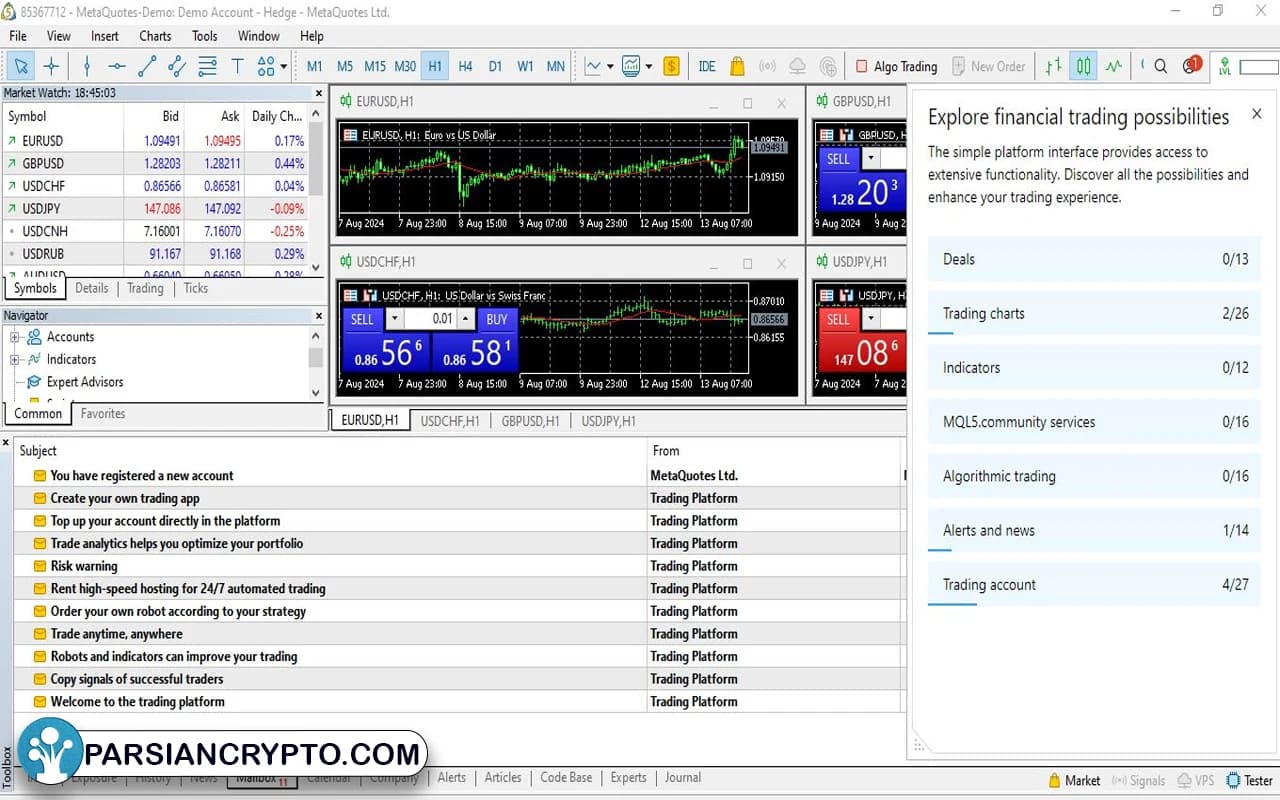Close the Market Watch panel
Screen dimensions: 1280x800
point(318,93)
